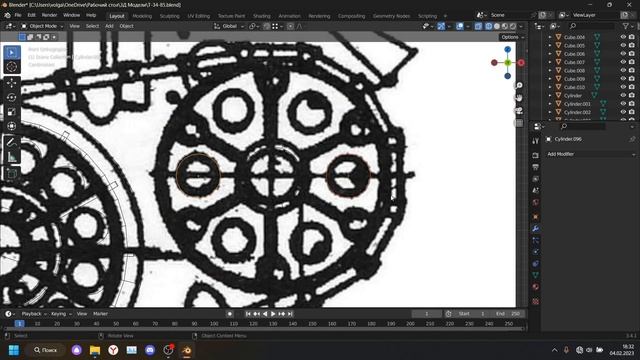Open the Global orientation dropdown
Screen dimensions: 640x360
[x=229, y=26]
